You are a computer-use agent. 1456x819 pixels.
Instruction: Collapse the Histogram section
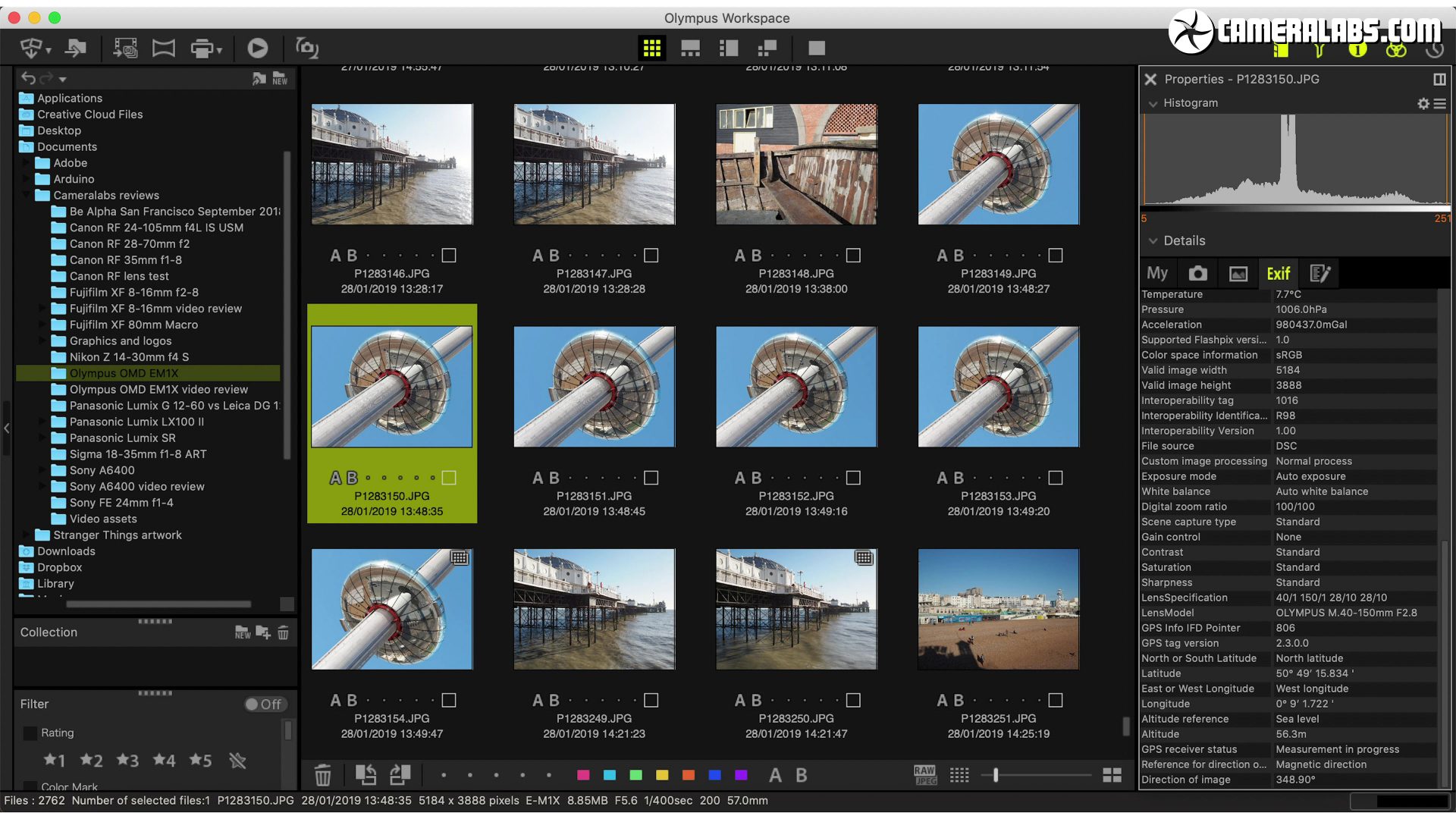1153,104
